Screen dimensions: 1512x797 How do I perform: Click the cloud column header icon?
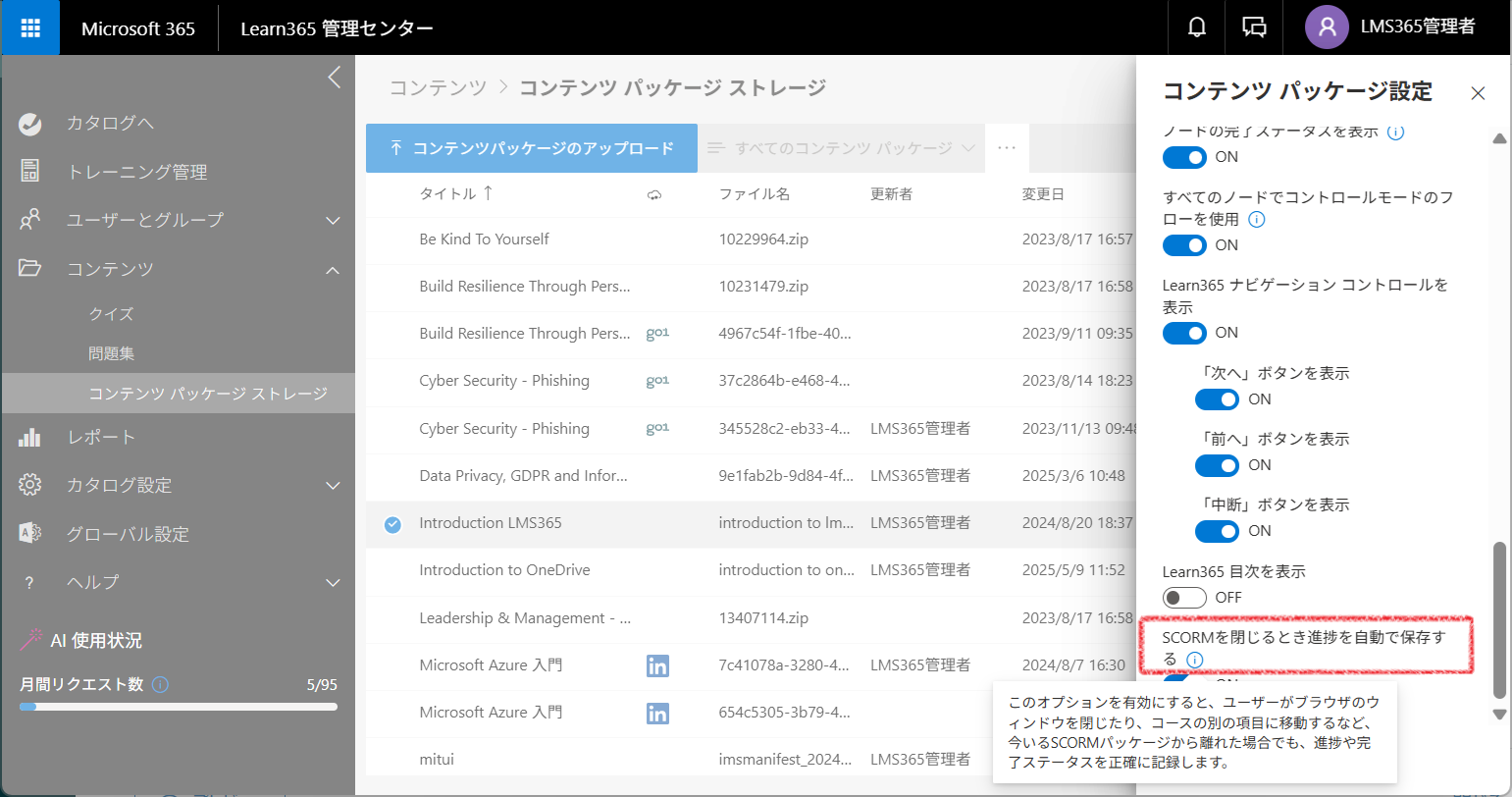[x=654, y=195]
